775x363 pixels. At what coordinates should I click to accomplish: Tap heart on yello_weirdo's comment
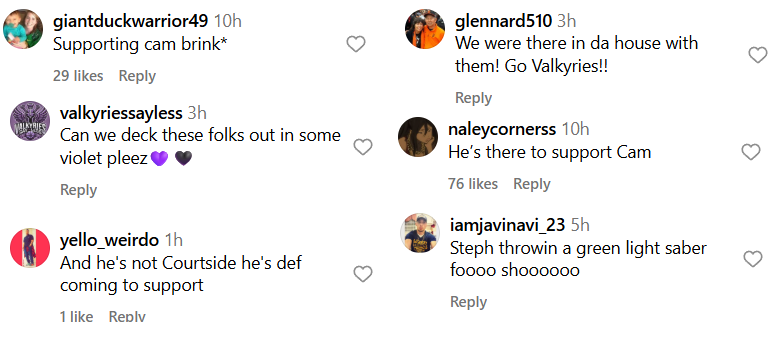363,273
